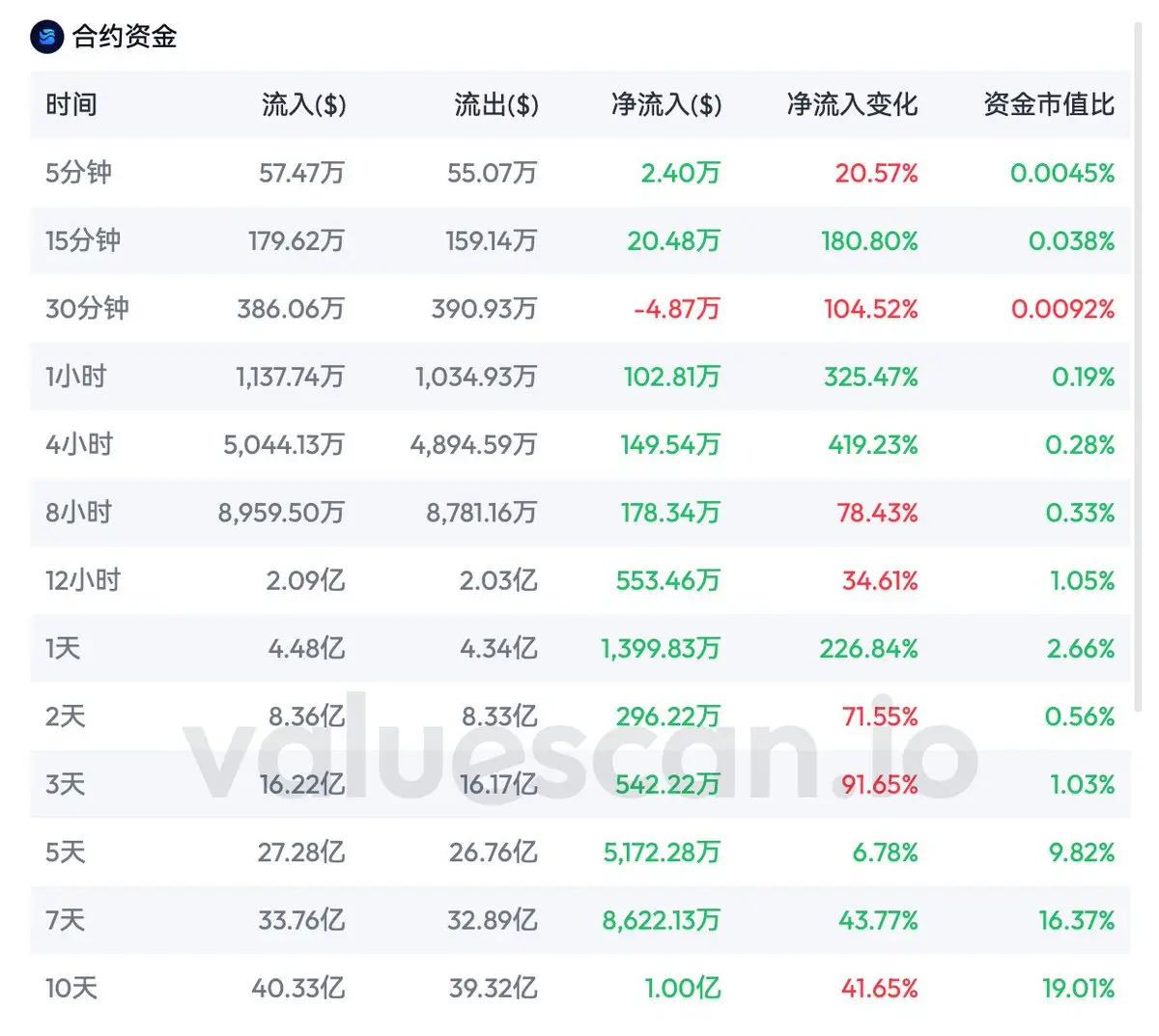Click net inflow change 226.84%
1159x1036 pixels.
click(868, 648)
